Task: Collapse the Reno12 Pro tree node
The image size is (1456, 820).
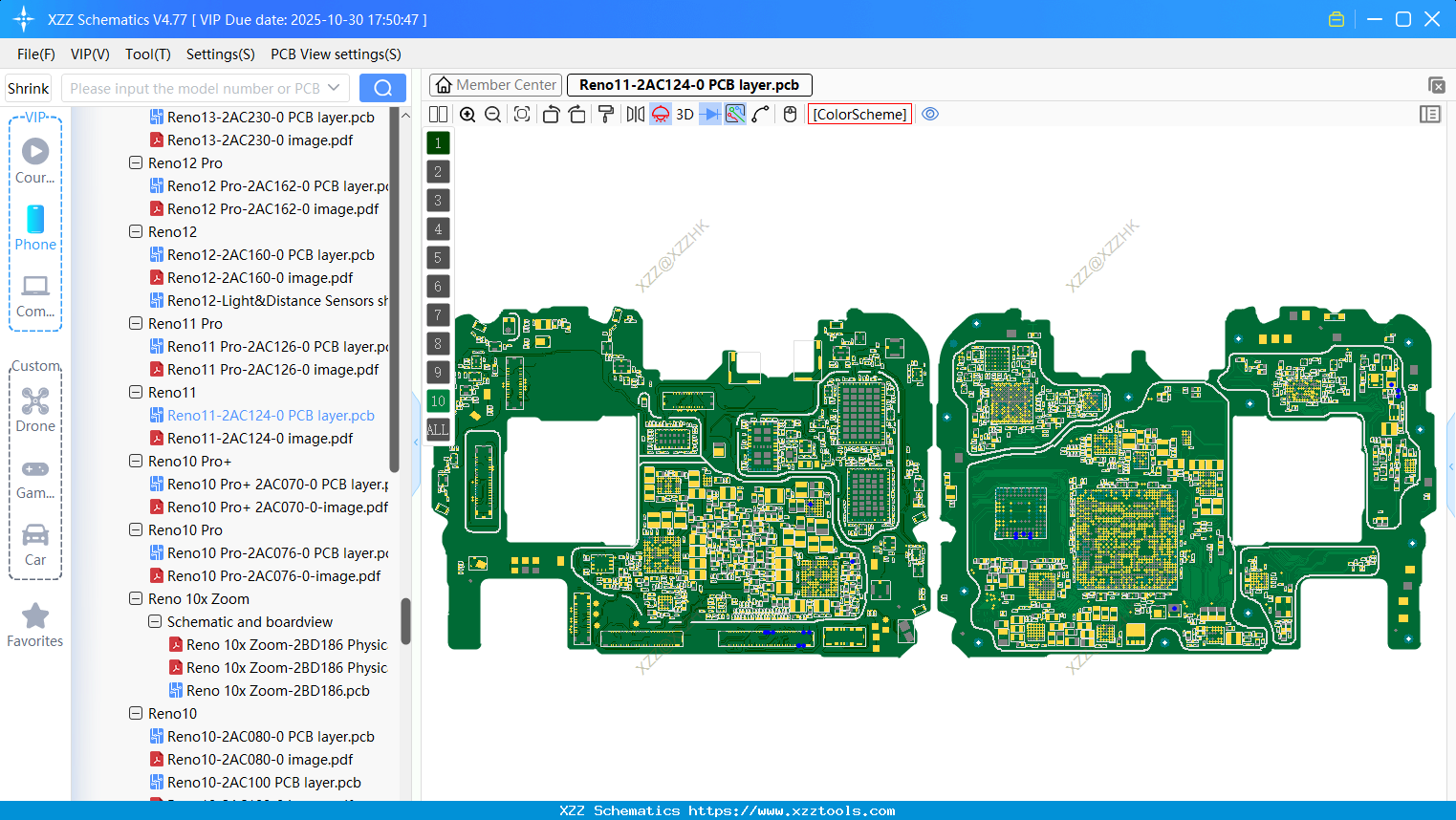Action: coord(136,163)
